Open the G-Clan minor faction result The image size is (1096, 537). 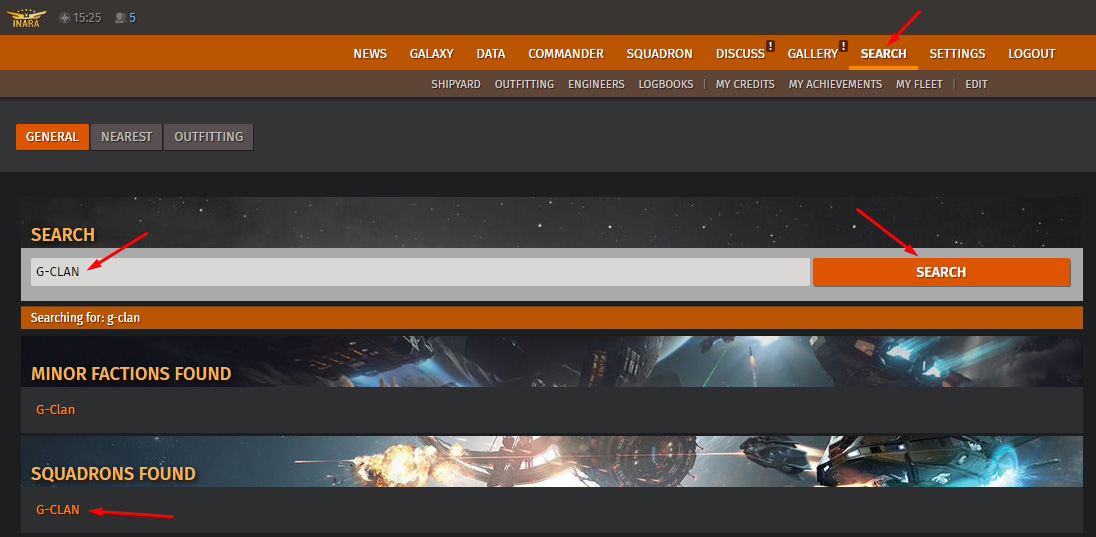pyautogui.click(x=55, y=410)
